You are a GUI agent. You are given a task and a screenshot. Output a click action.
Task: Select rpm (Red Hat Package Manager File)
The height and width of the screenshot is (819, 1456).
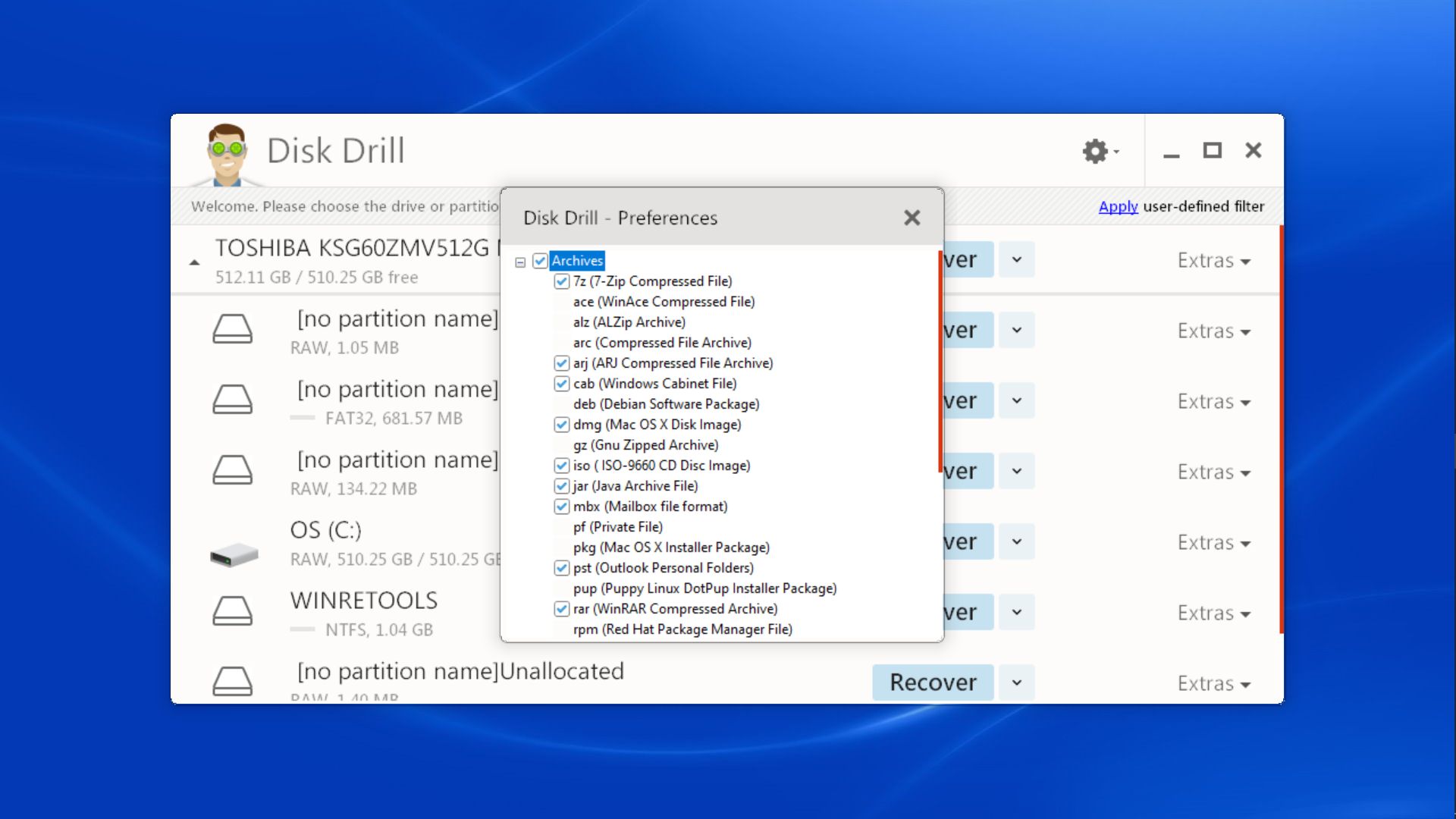[682, 629]
